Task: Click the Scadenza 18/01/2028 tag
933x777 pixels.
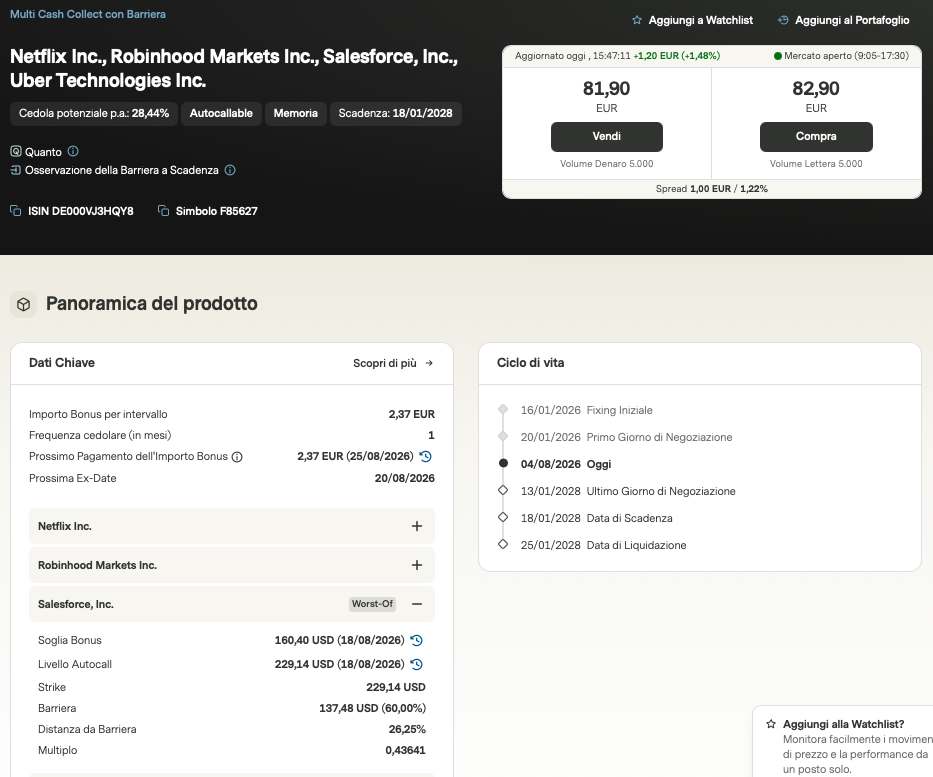Action: click(396, 113)
